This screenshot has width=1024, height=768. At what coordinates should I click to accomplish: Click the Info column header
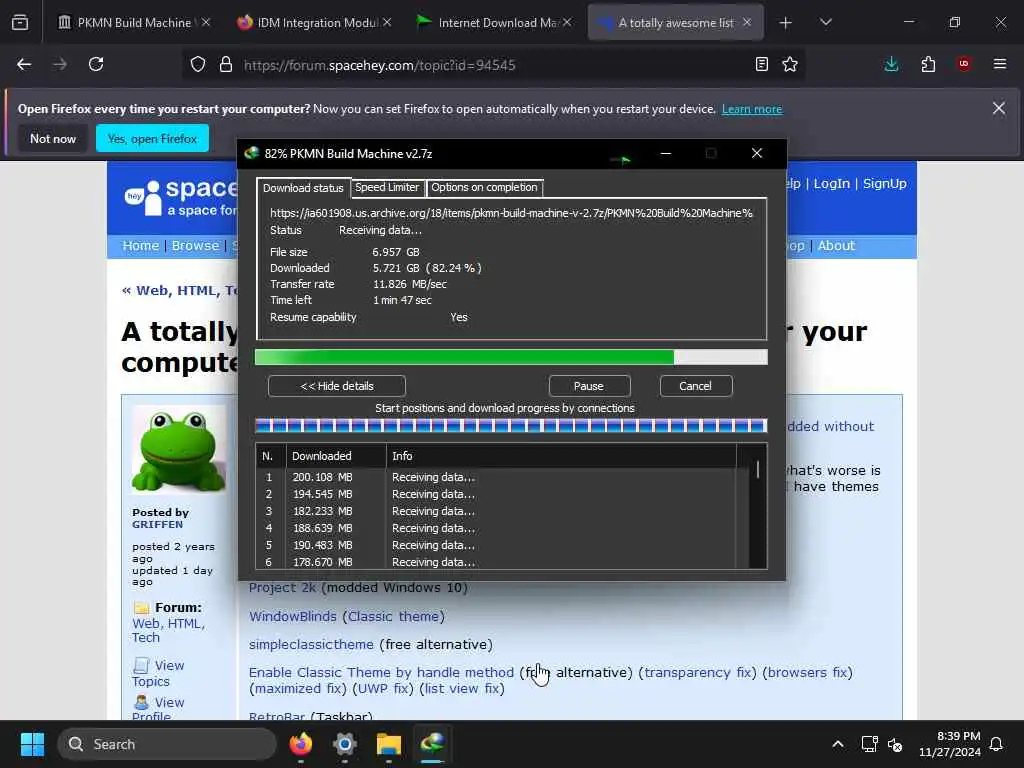(x=561, y=456)
